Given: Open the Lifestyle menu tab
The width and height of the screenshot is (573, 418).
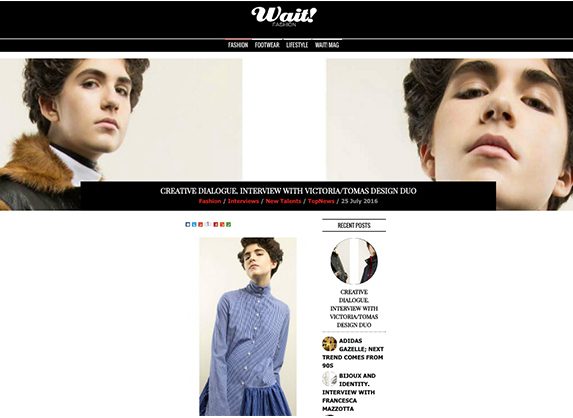Looking at the screenshot, I should coord(297,45).
